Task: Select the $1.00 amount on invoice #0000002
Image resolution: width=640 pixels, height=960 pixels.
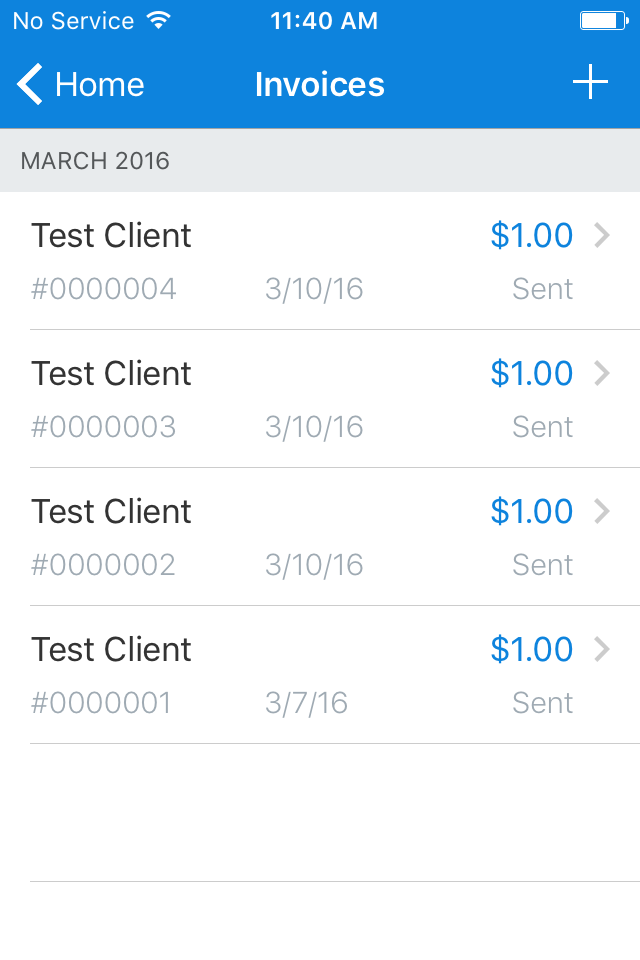Action: coord(531,511)
